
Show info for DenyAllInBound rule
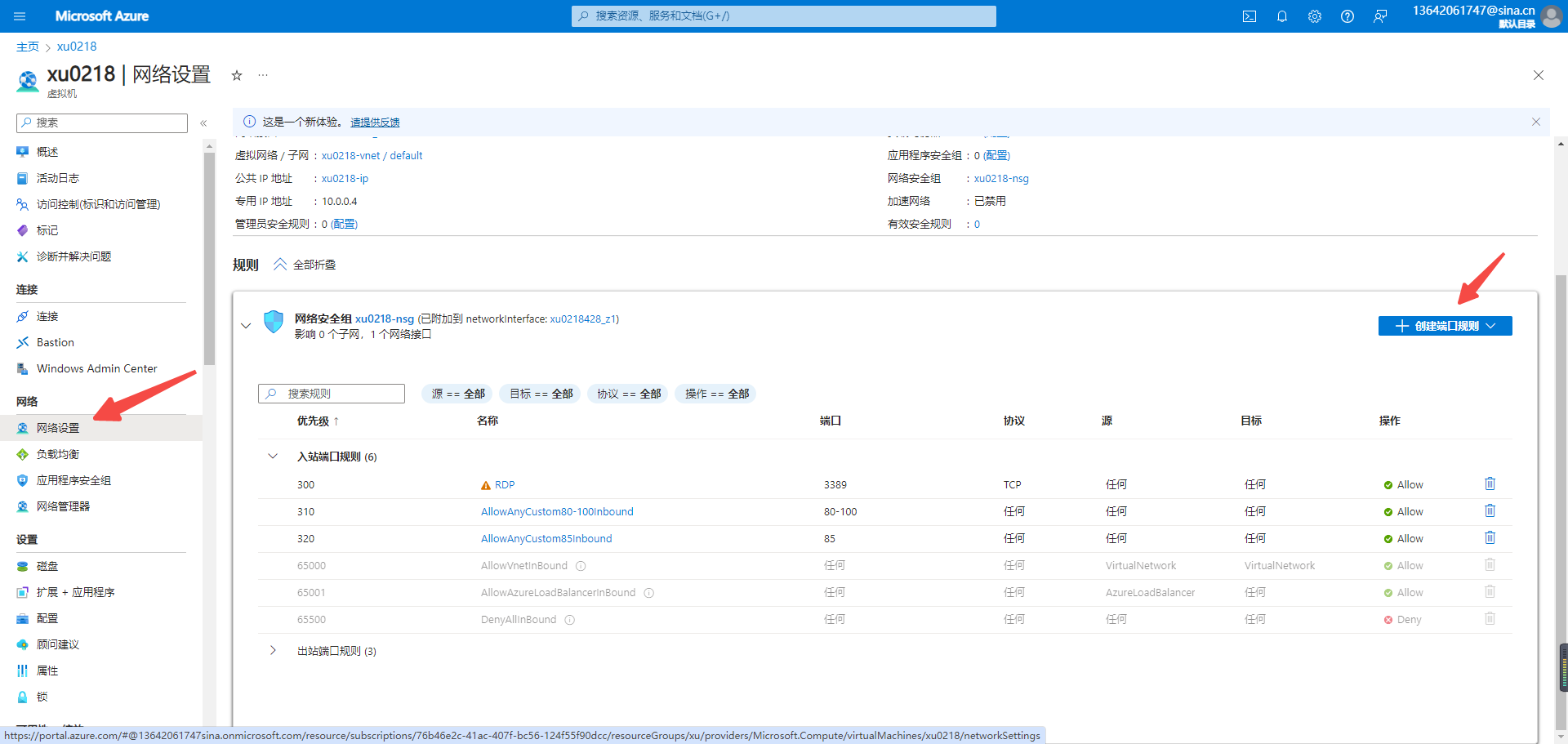[570, 620]
